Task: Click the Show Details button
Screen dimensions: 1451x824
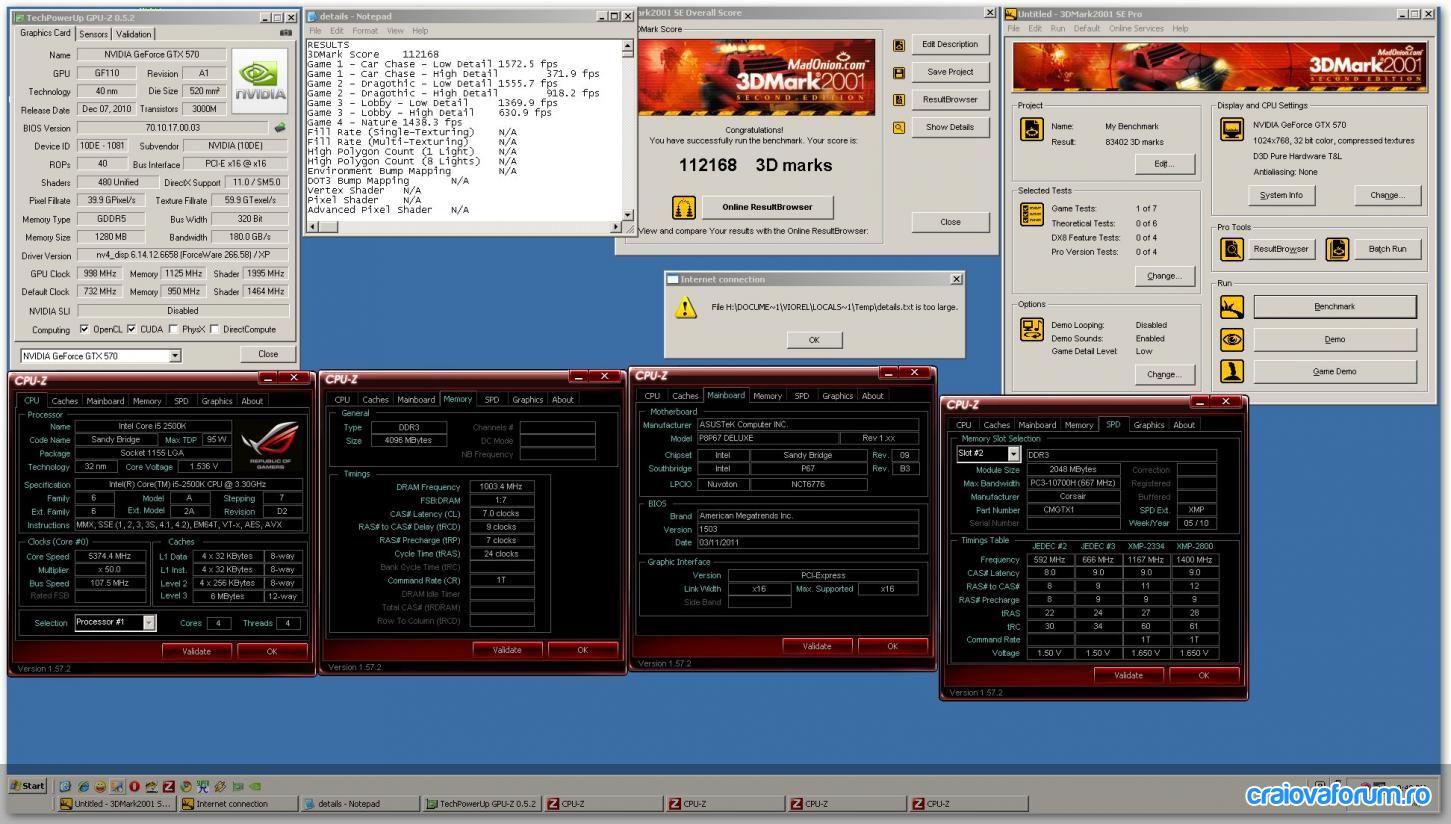Action: [950, 127]
